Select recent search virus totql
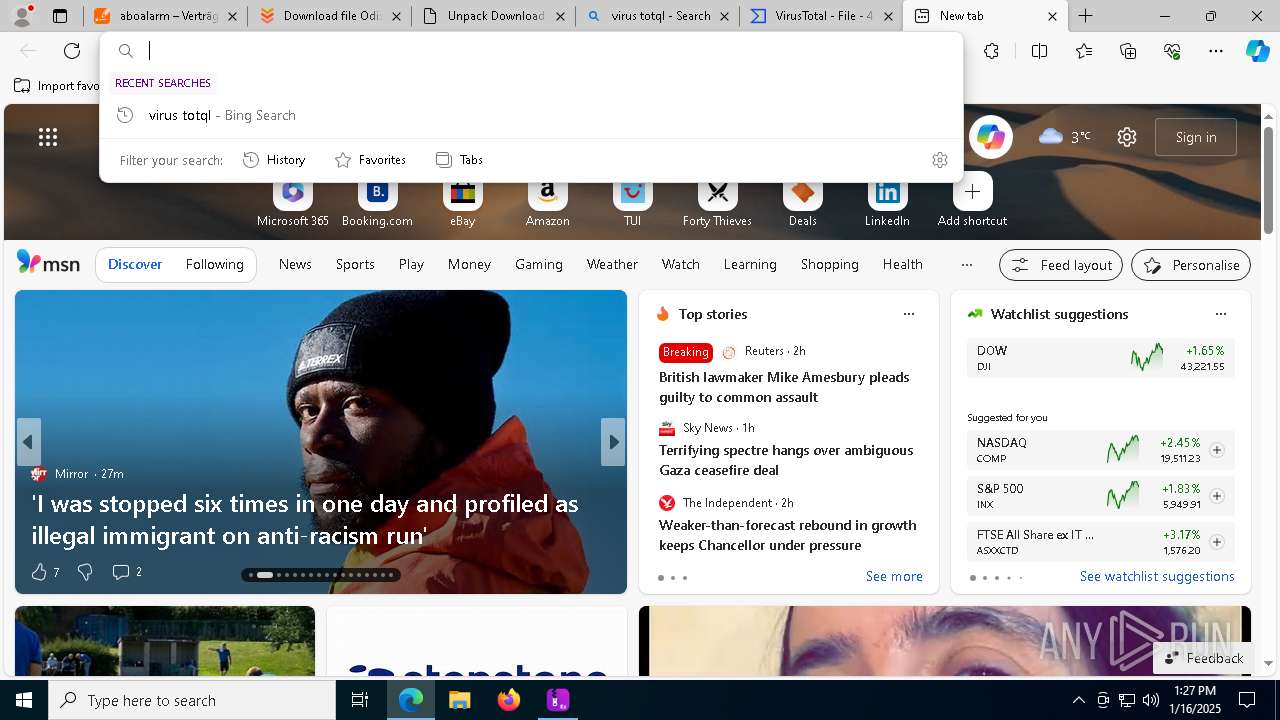The width and height of the screenshot is (1280, 720). (x=531, y=115)
